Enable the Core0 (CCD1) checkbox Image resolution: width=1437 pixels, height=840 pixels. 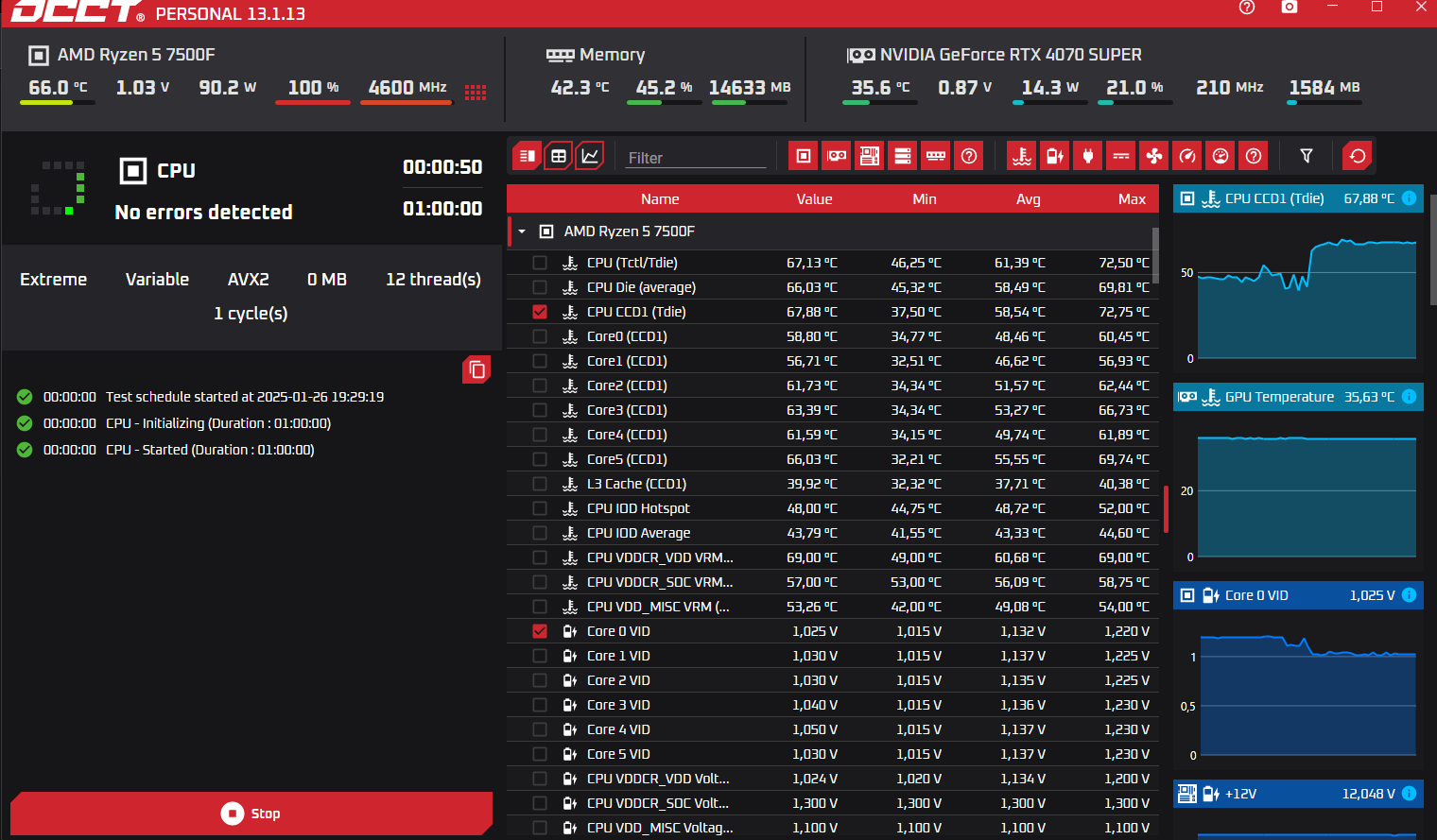(540, 336)
